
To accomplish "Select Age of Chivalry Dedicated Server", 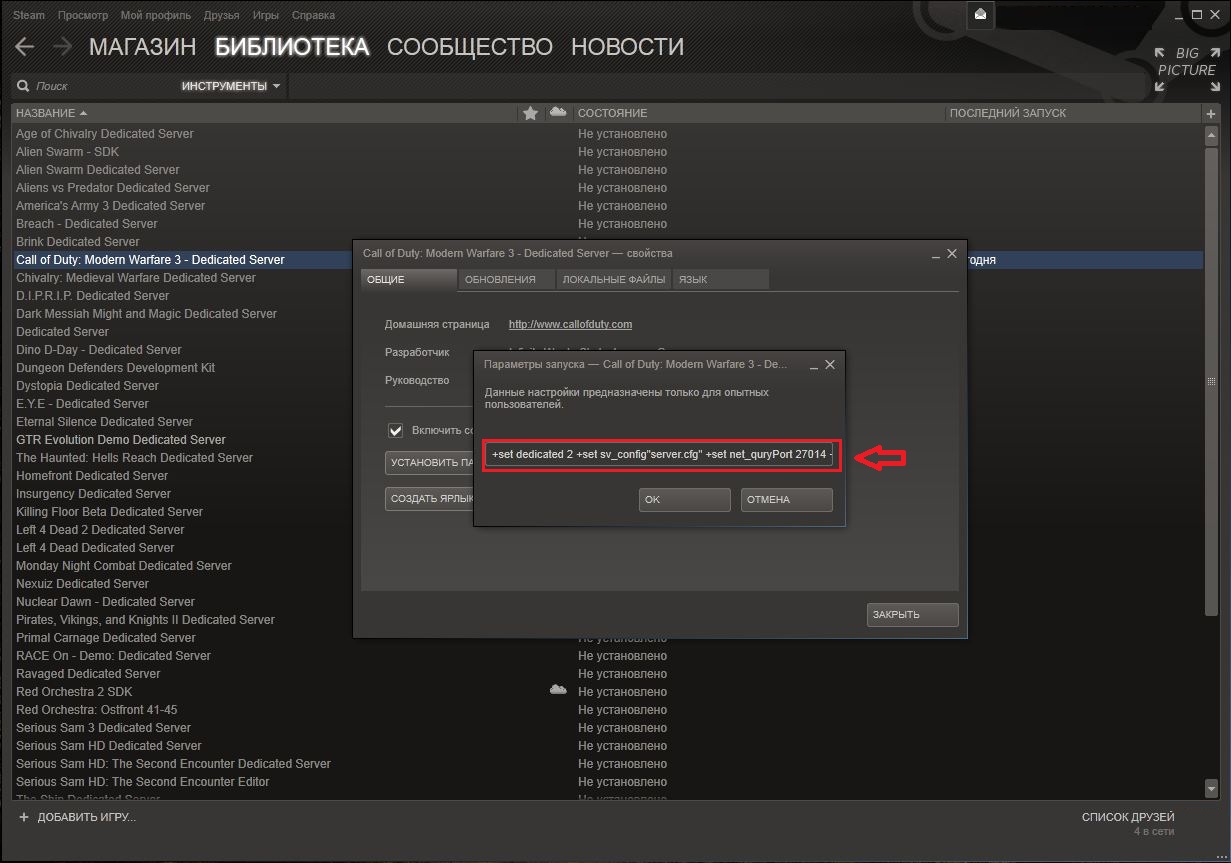I will tap(105, 134).
